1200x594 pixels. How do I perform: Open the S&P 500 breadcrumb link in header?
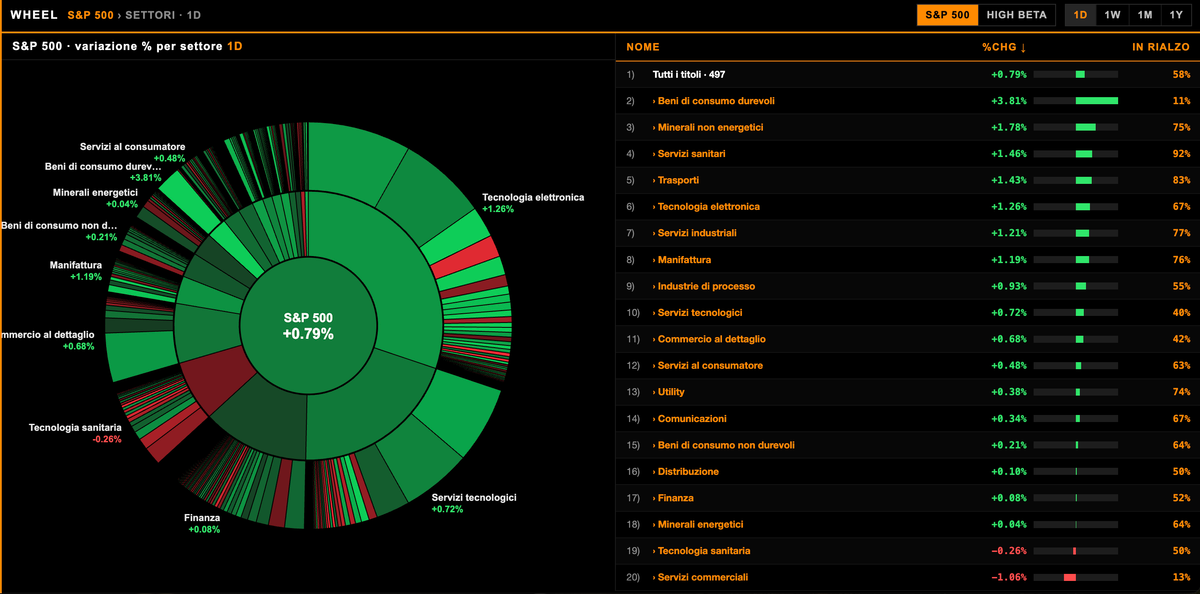[91, 15]
